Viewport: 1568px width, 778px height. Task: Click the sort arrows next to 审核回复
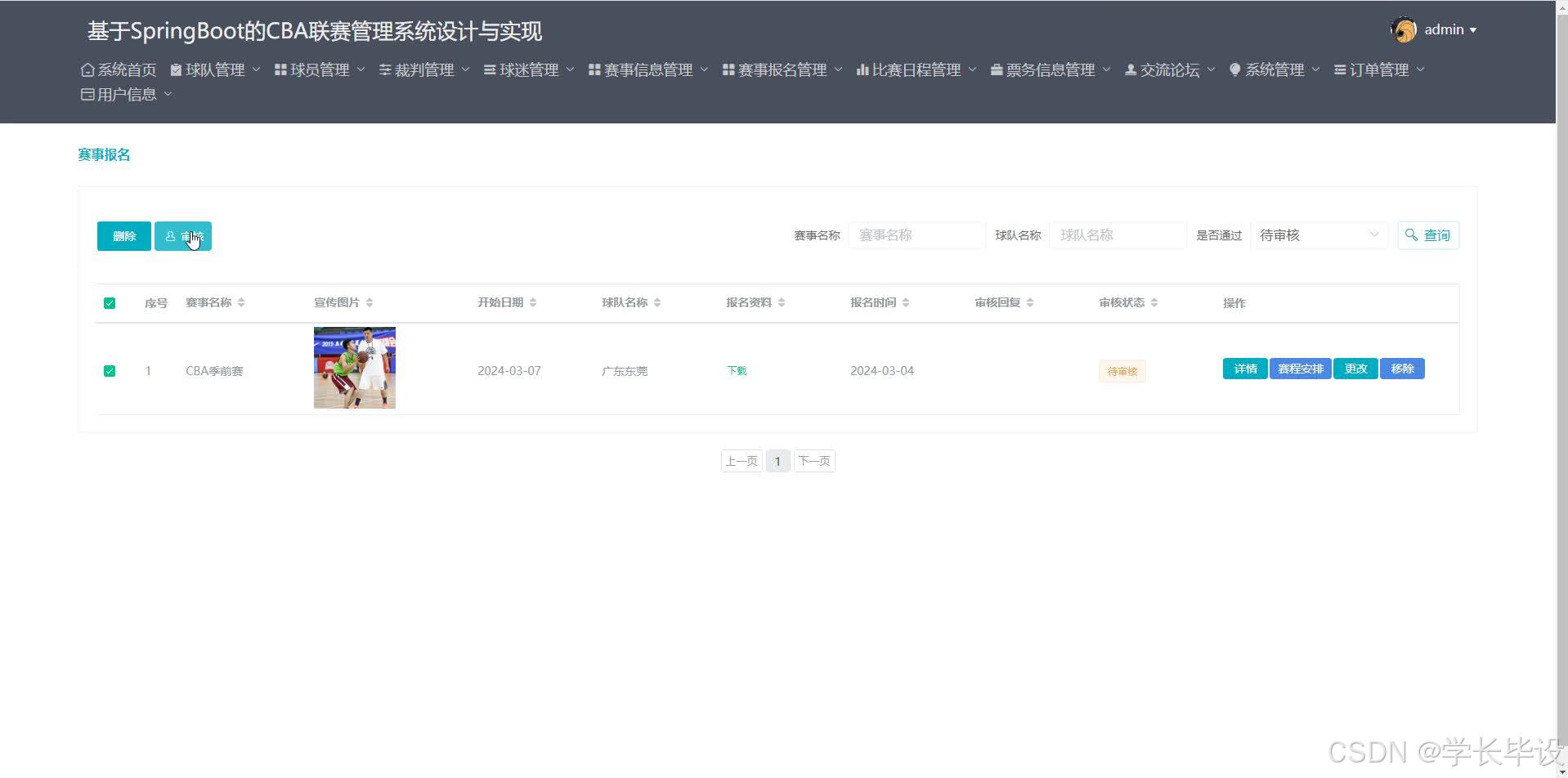1030,303
